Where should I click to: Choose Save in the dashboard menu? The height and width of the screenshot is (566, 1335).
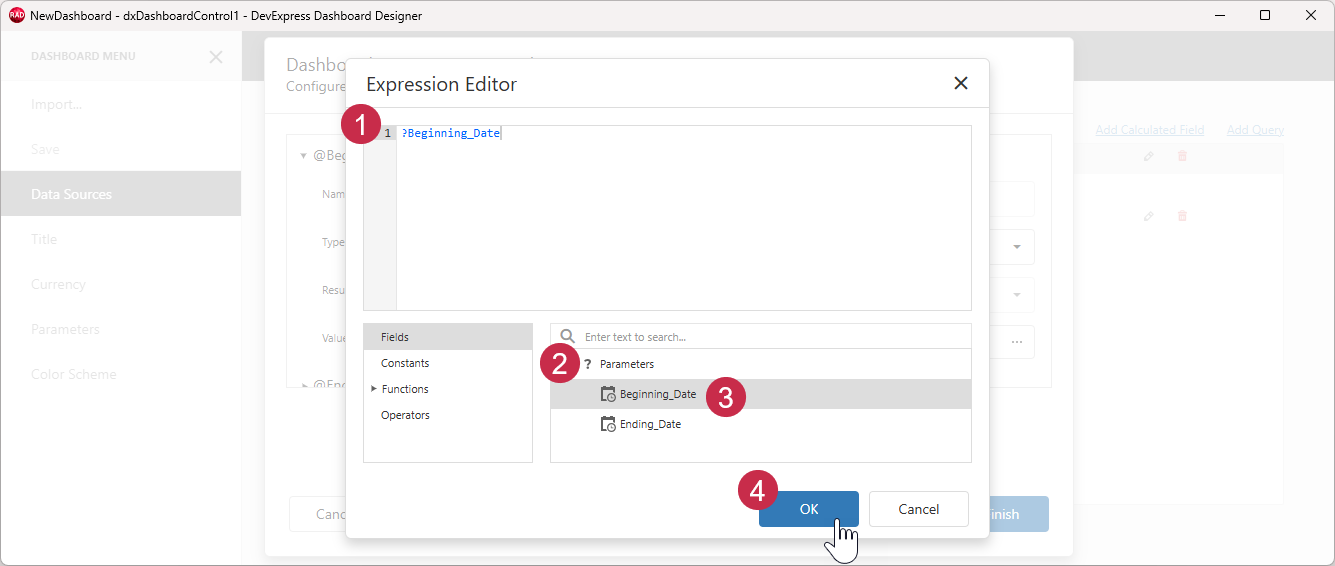coord(120,149)
